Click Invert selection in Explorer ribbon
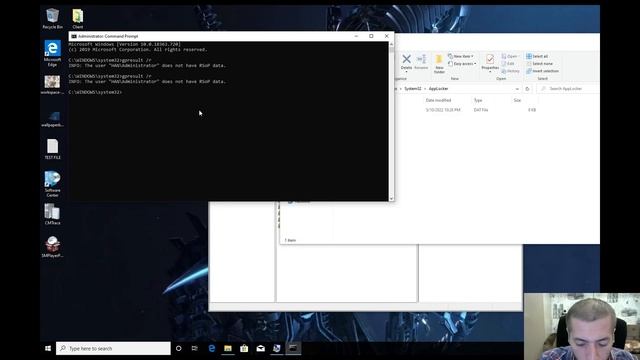The image size is (640, 360). 542,71
